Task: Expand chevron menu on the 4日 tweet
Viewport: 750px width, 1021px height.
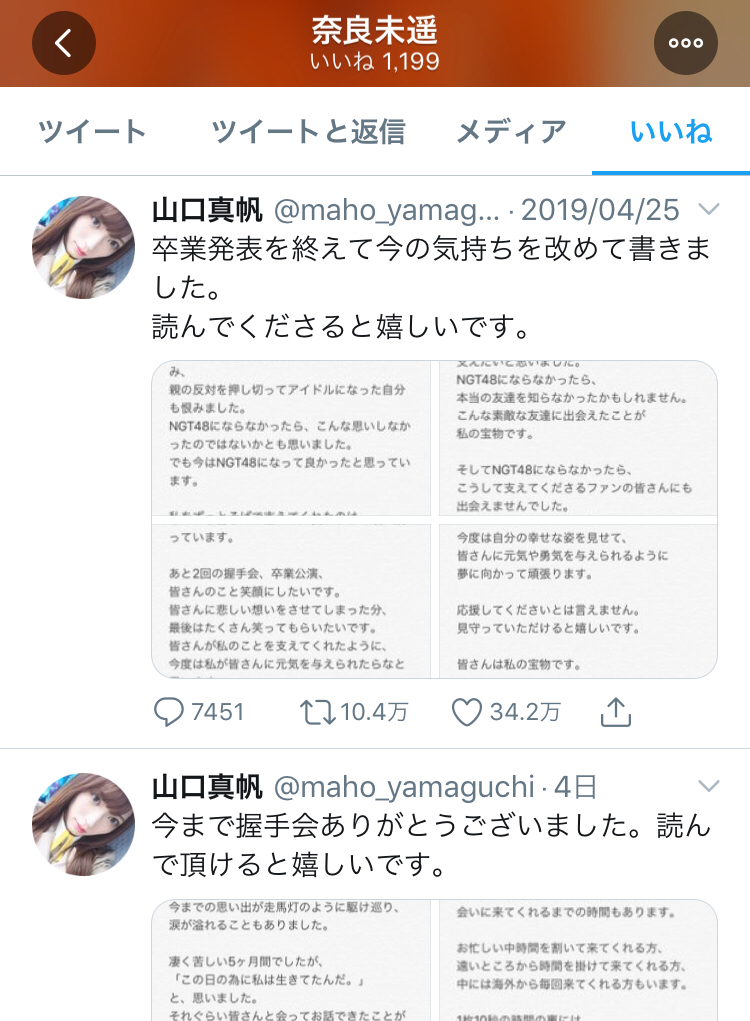Action: pos(708,786)
